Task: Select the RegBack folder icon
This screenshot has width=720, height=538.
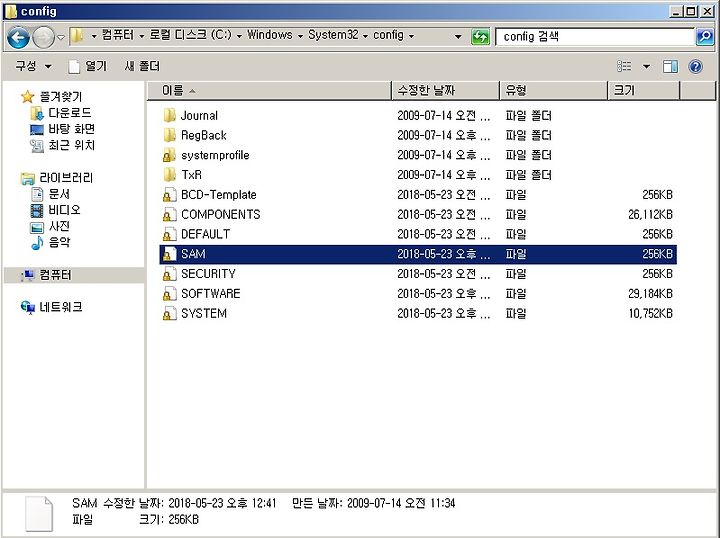Action: [x=169, y=135]
